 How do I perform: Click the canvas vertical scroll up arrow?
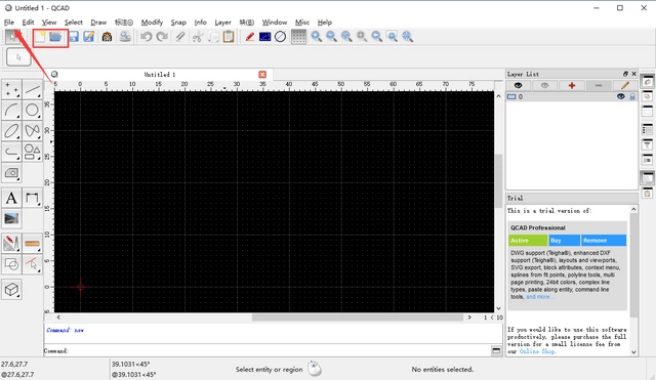point(498,96)
